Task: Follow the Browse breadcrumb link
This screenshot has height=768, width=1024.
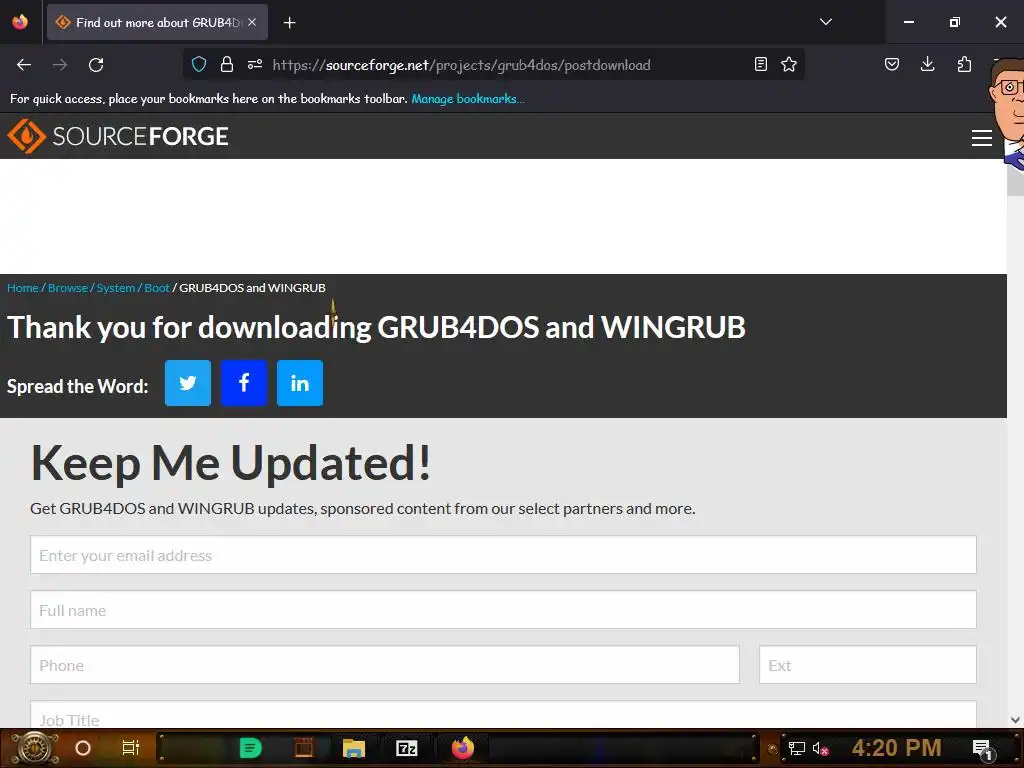Action: (68, 288)
